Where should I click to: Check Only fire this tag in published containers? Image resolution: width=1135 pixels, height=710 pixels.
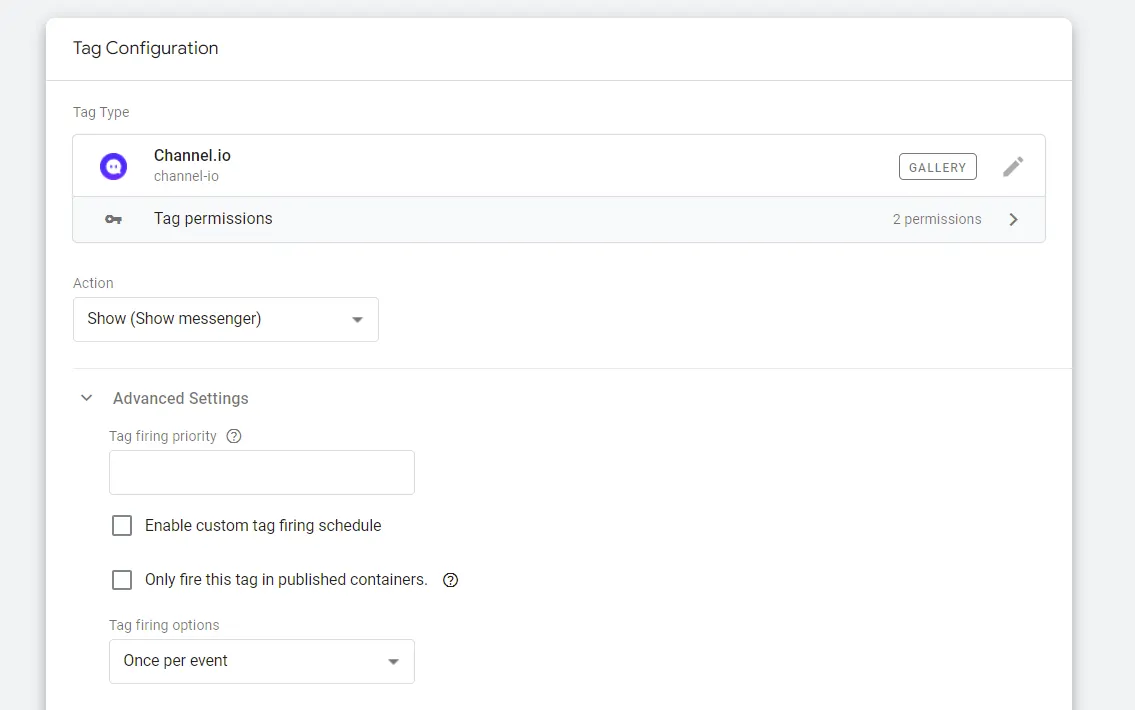point(122,580)
